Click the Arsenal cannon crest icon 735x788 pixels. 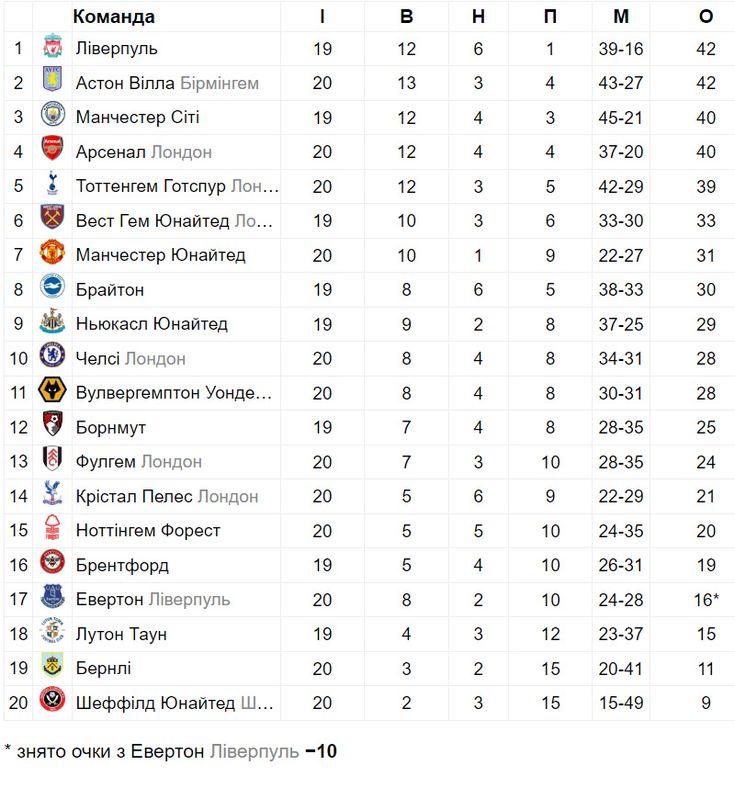[52, 148]
